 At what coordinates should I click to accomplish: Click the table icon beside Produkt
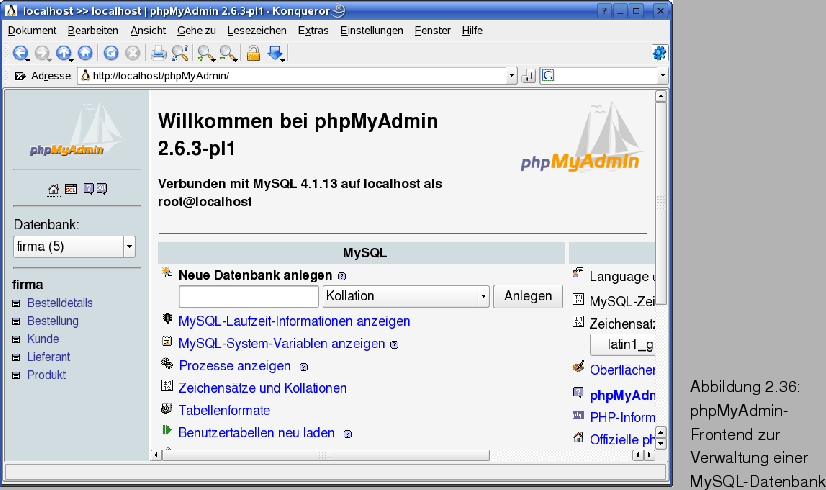pyautogui.click(x=16, y=376)
